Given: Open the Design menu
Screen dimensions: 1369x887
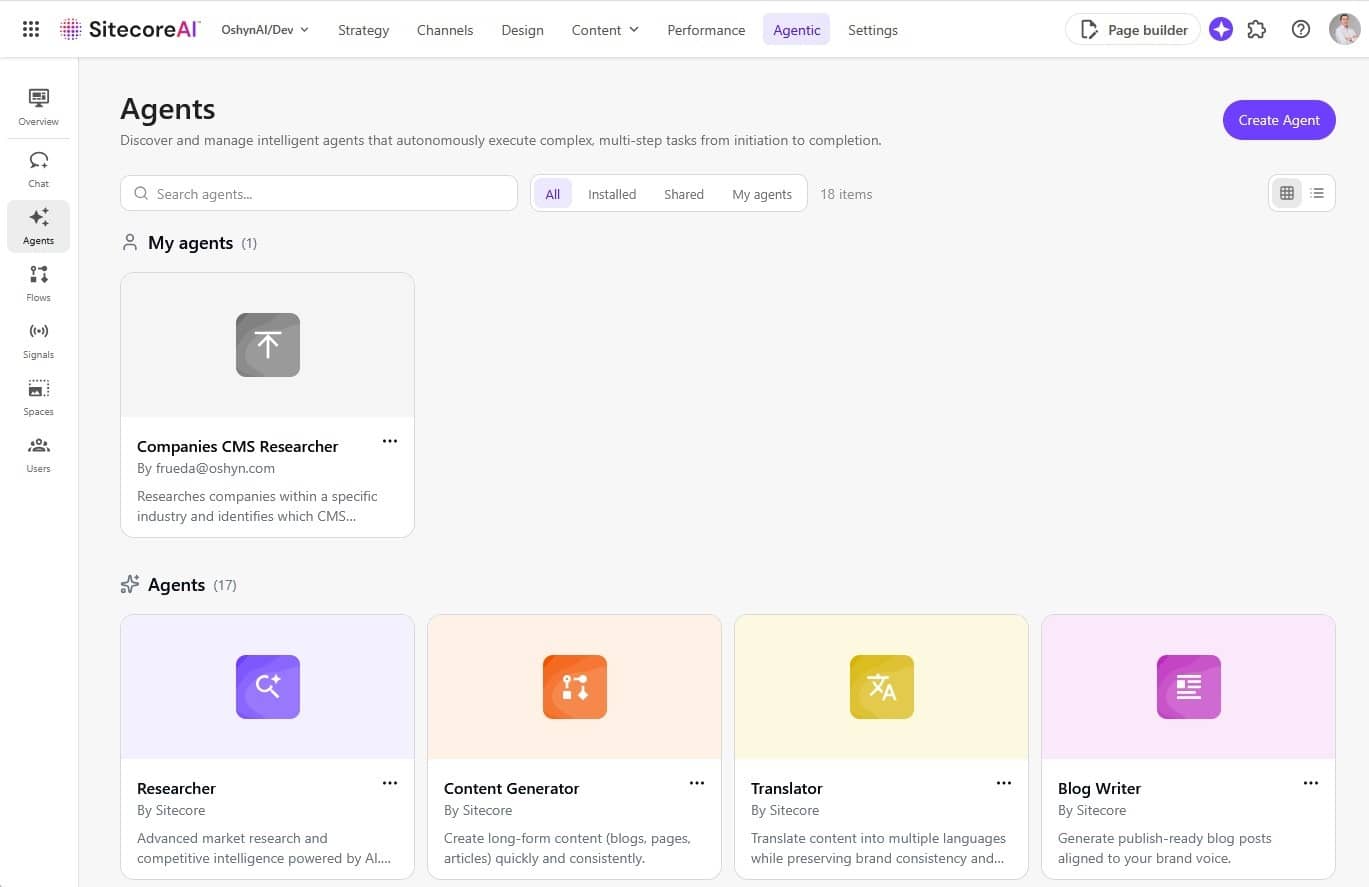Looking at the screenshot, I should (x=523, y=30).
